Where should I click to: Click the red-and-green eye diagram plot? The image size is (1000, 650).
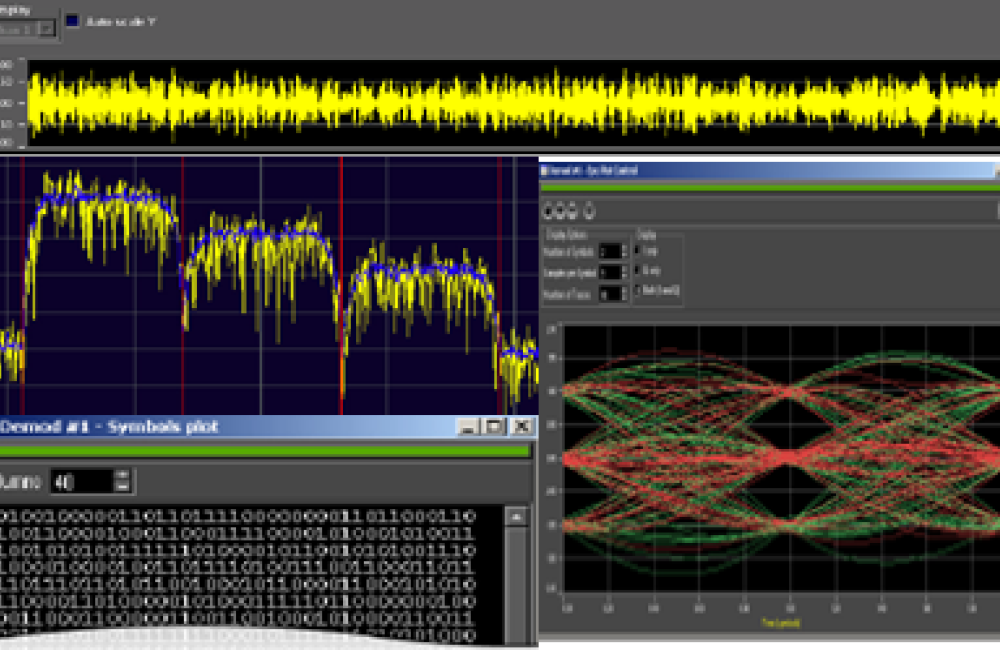[781, 458]
